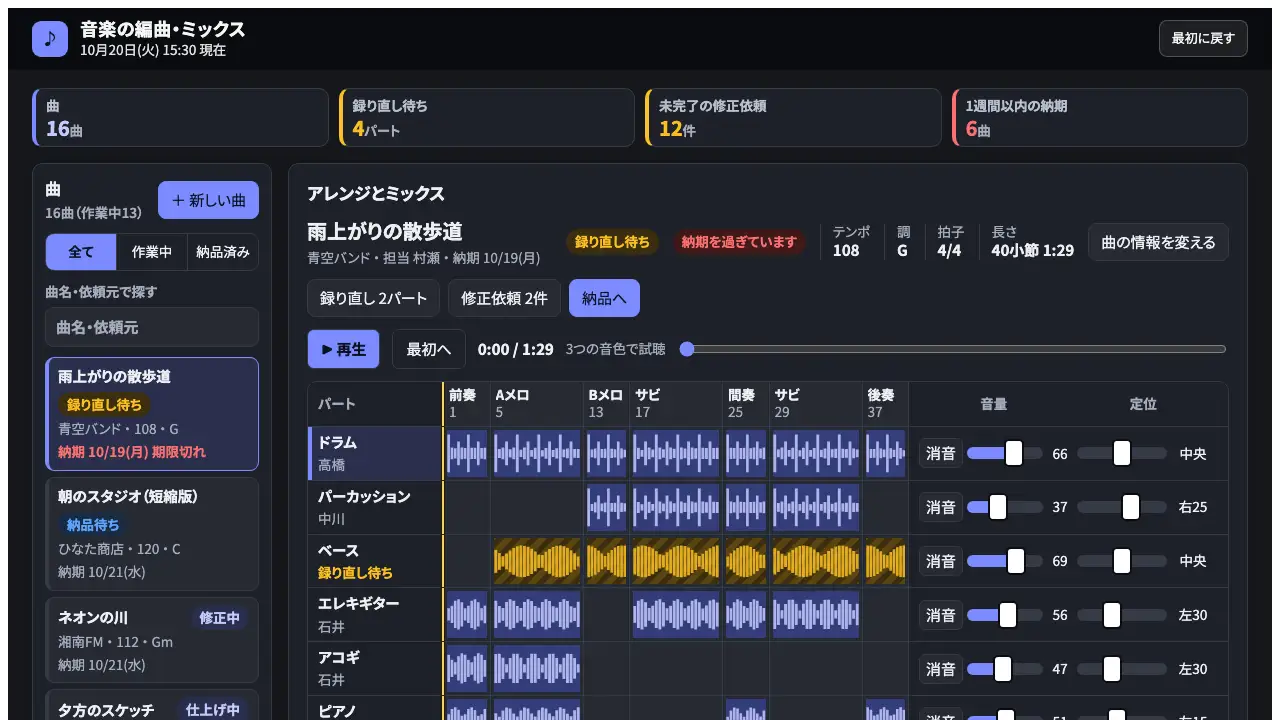Screen dimensions: 1280x720
Task: Click the 新しい曲 button
Action: [x=208, y=200]
